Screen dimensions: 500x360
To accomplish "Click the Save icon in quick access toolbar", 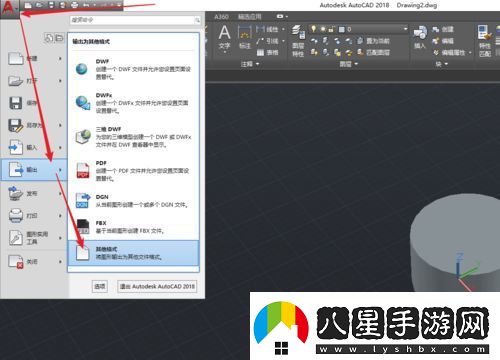I will click(51, 5).
